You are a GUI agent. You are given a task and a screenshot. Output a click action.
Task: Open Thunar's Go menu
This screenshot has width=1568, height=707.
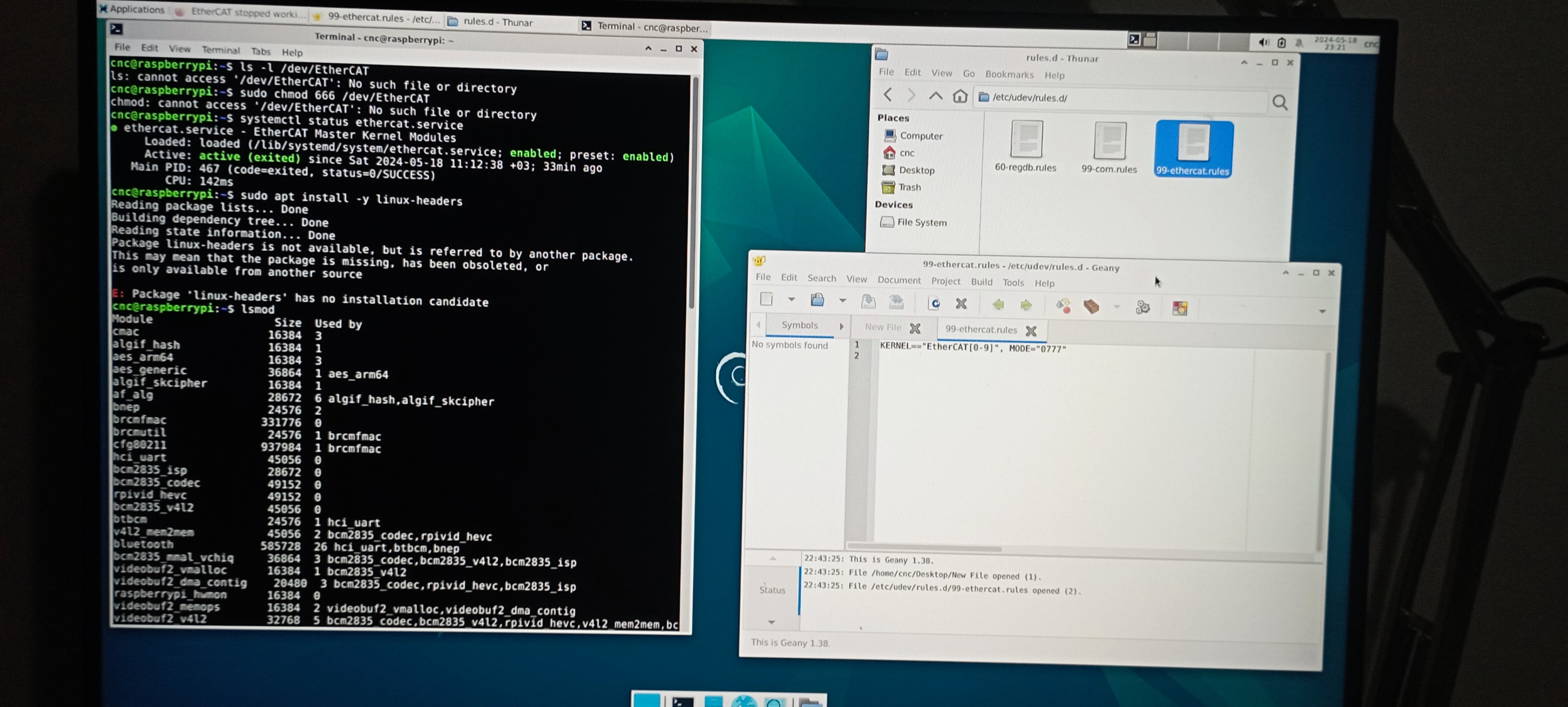[968, 73]
